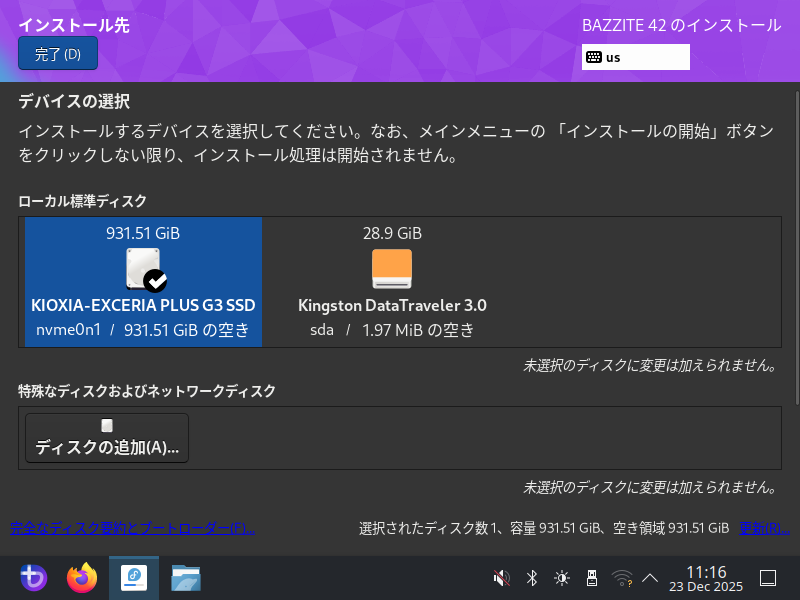Open the brightness tray icon
The width and height of the screenshot is (800, 600).
click(562, 578)
